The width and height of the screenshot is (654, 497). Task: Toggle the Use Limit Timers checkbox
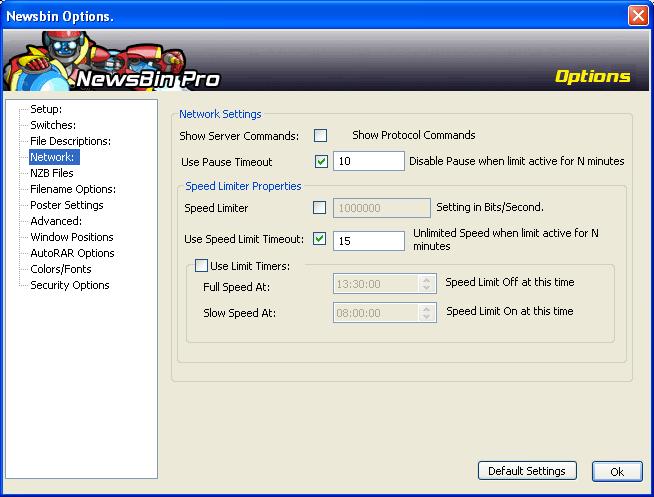point(201,265)
